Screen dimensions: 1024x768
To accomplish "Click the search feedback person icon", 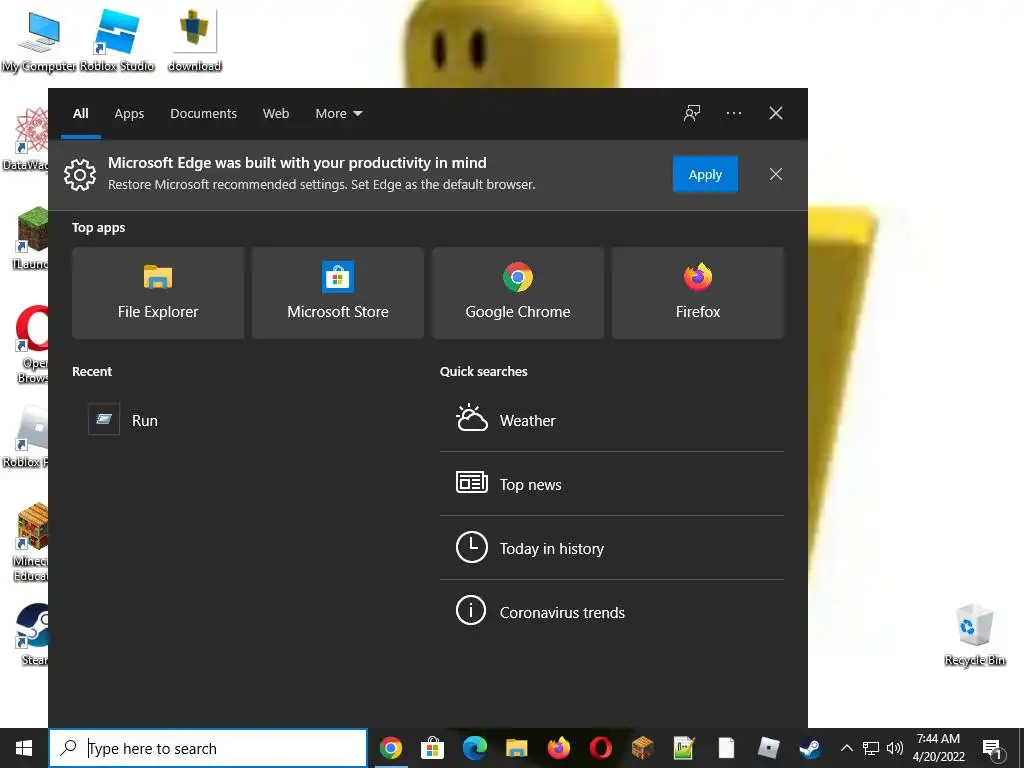I will [692, 113].
